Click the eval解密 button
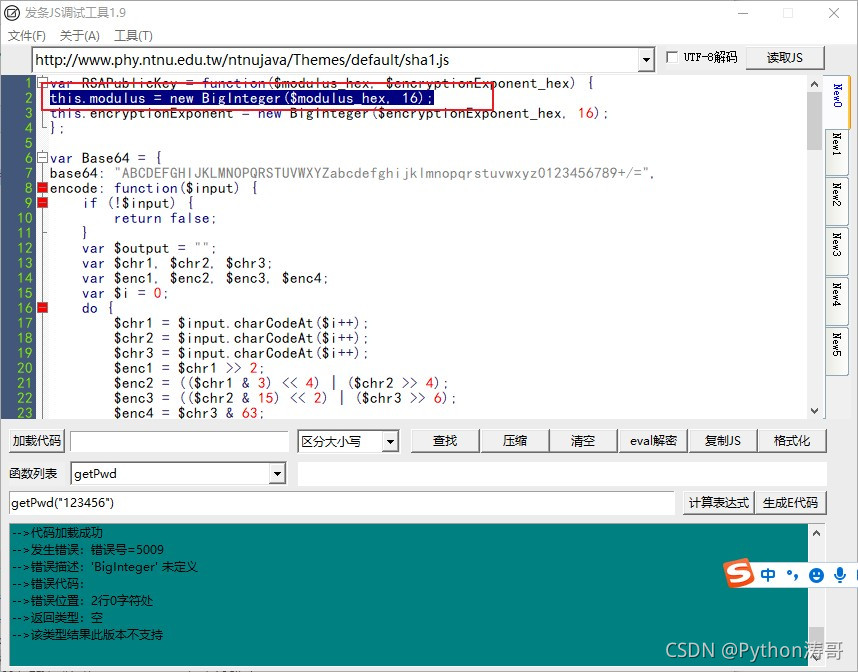Image resolution: width=858 pixels, height=672 pixels. pos(653,441)
